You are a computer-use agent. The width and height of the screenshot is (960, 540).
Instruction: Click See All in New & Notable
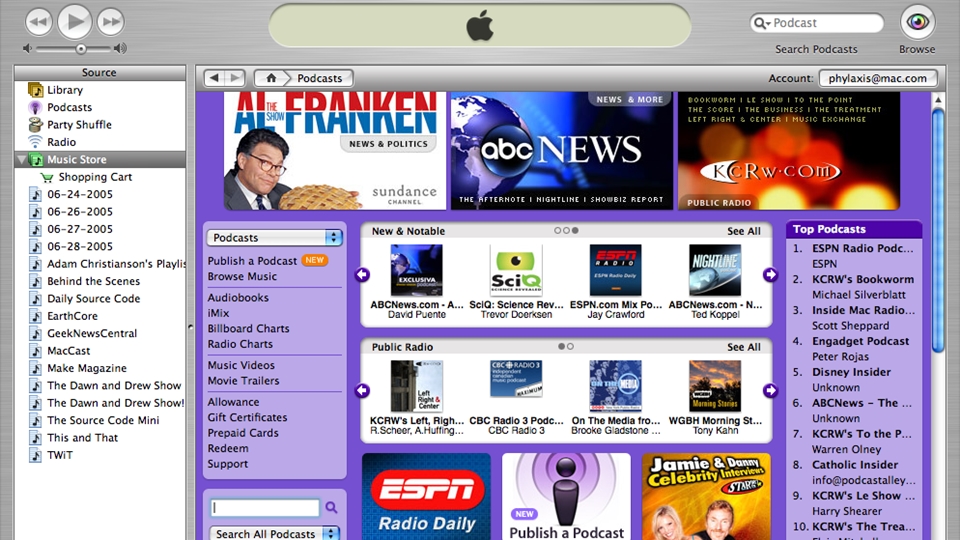click(x=744, y=231)
